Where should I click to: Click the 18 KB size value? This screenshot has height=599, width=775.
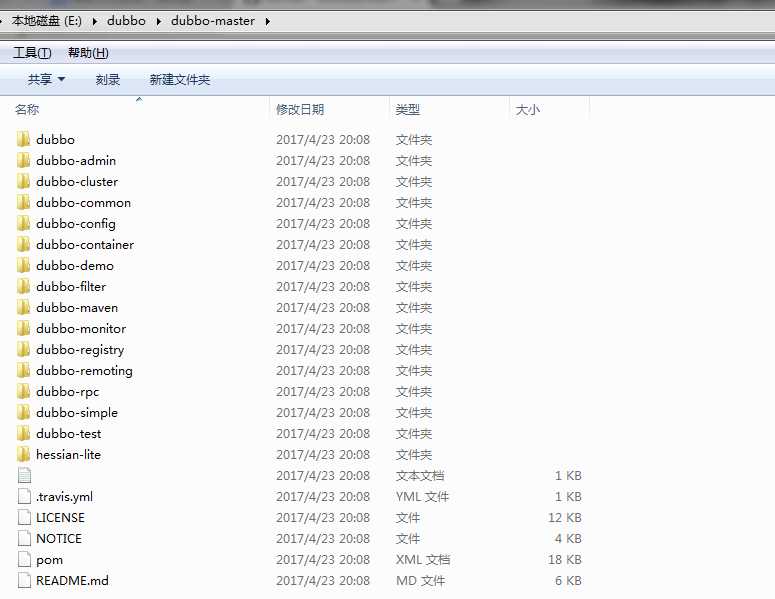click(x=564, y=559)
